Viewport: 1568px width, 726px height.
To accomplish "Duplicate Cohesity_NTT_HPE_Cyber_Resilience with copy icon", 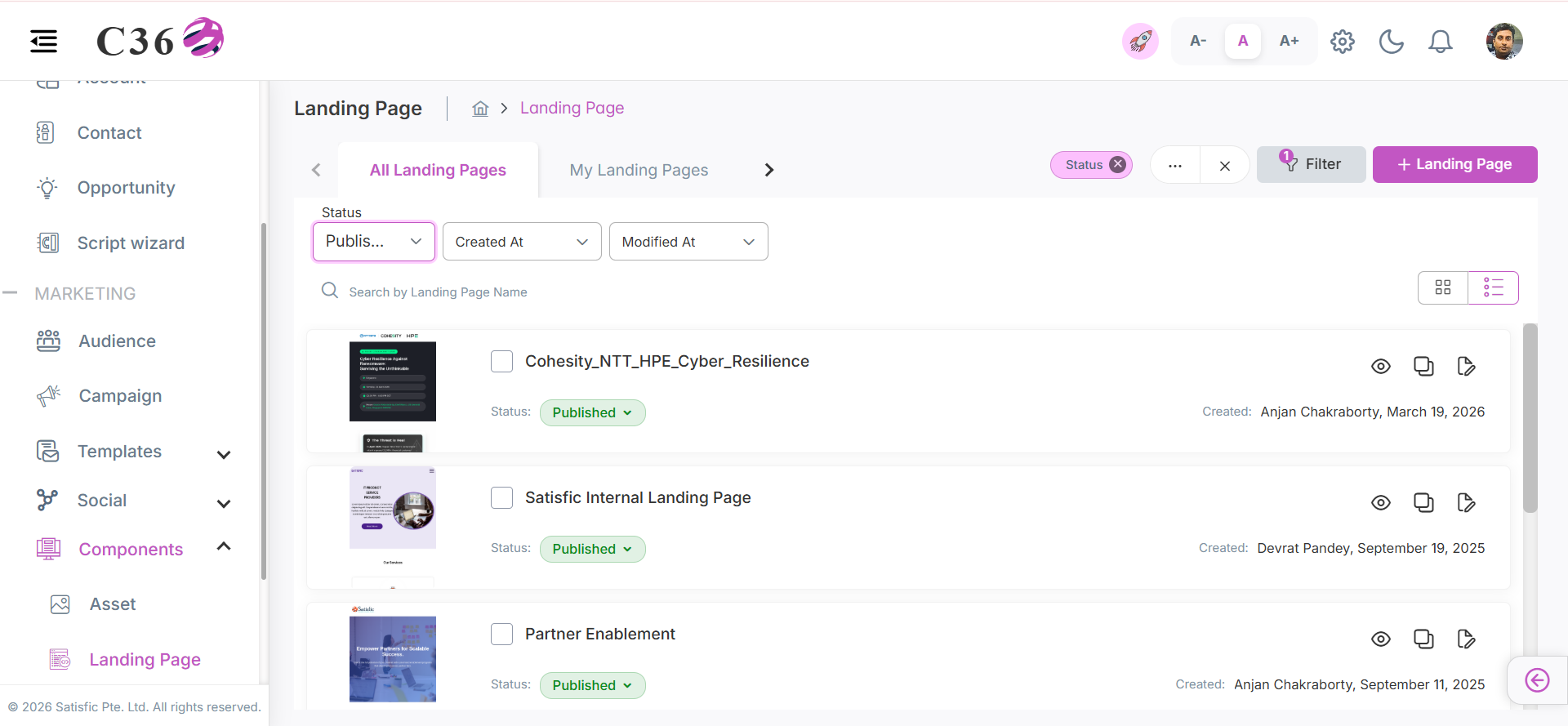I will tap(1423, 366).
